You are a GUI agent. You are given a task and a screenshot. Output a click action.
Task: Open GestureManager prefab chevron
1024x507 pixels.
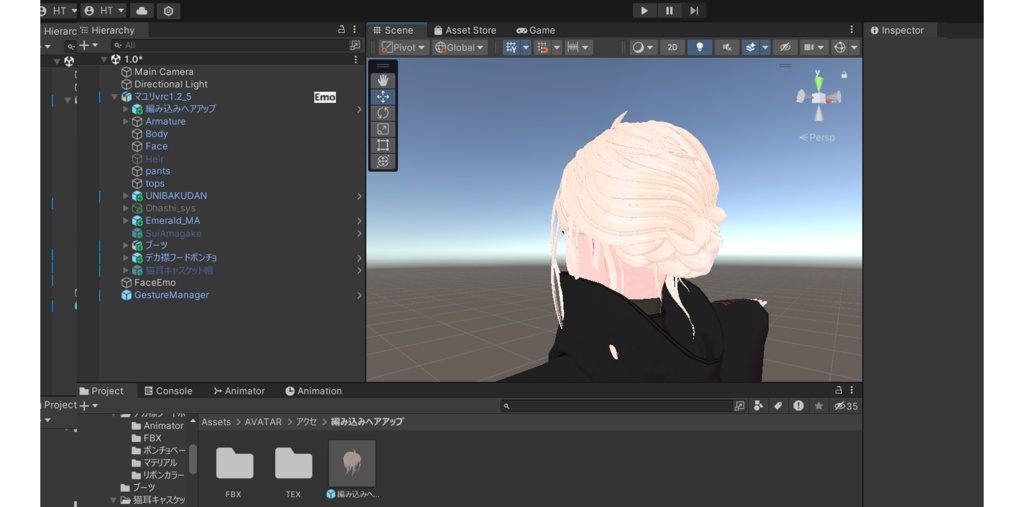[x=359, y=295]
